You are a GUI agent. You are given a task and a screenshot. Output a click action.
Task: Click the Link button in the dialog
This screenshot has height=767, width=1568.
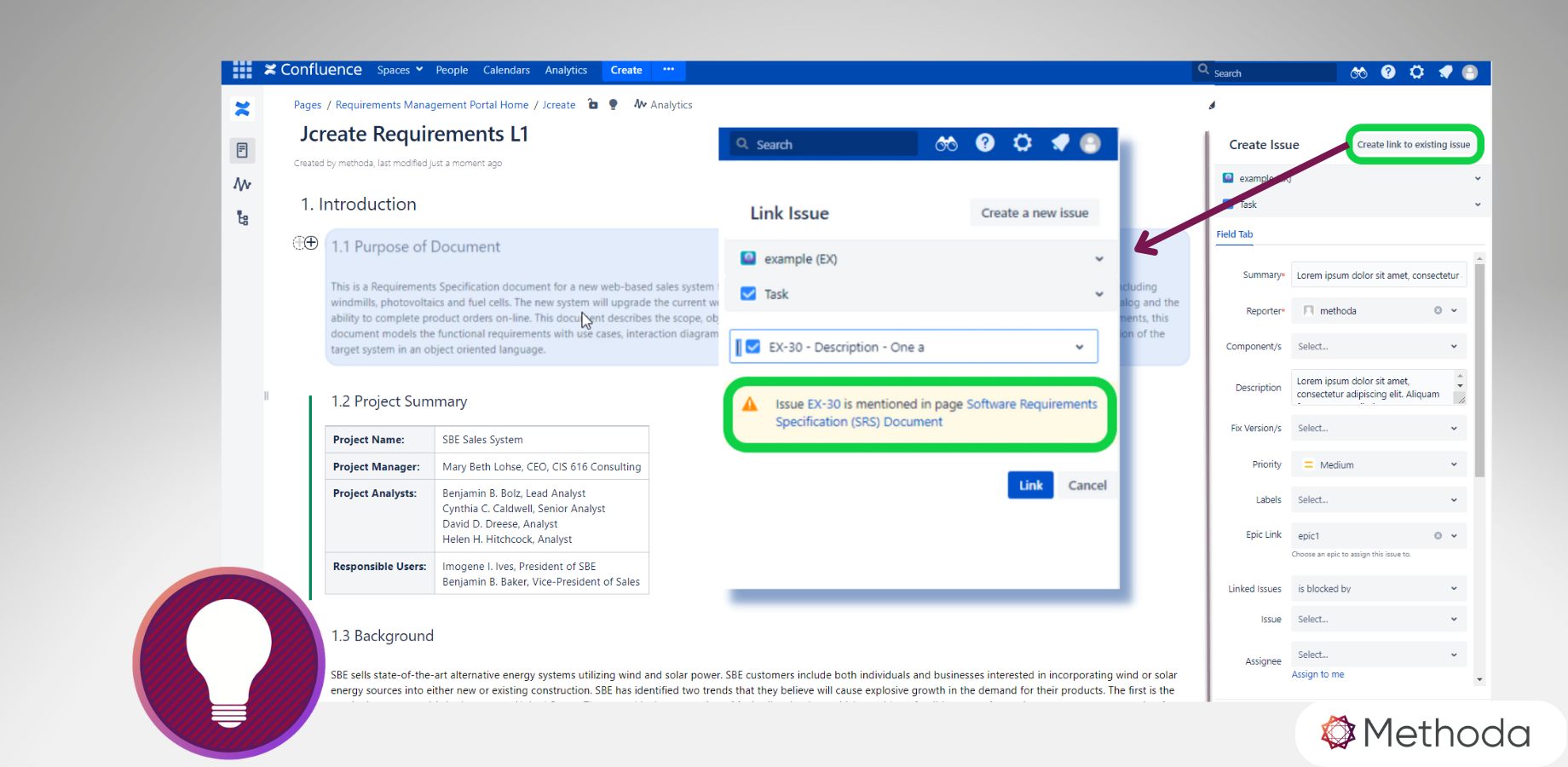[x=1031, y=485]
